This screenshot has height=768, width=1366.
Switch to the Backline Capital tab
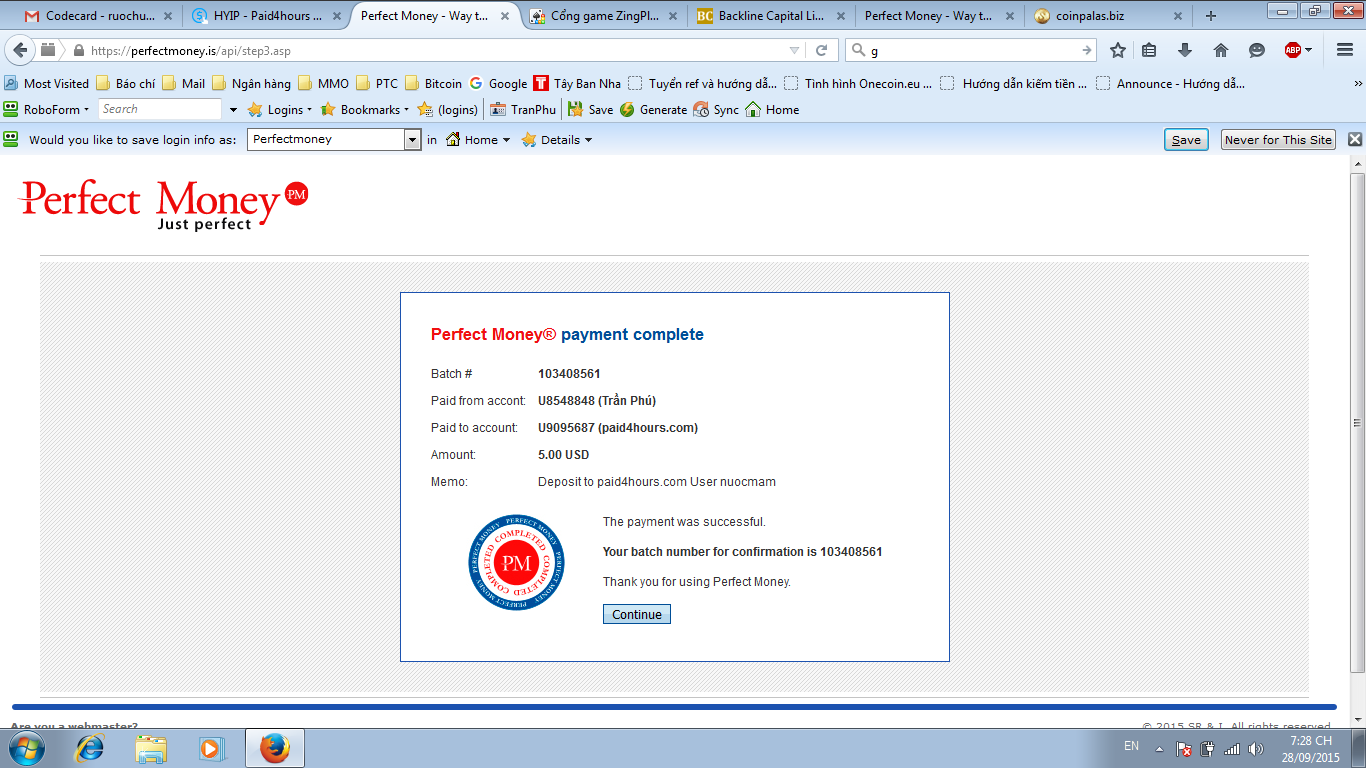click(x=771, y=16)
